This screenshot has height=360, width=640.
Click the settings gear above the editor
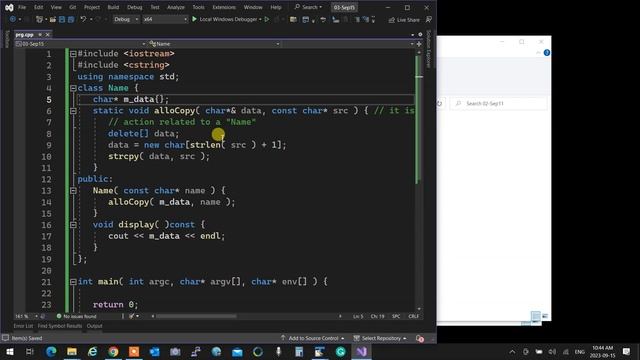(x=420, y=35)
